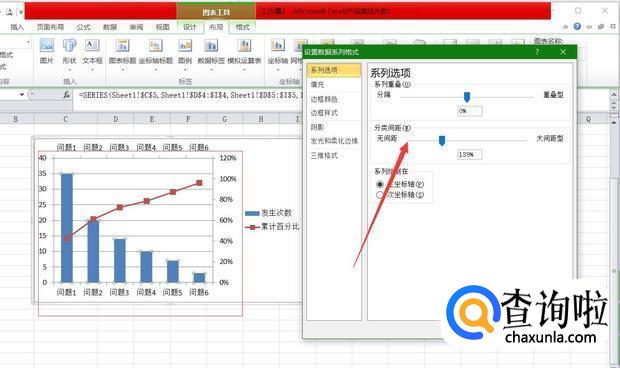Click the Picture (图片) insert icon
The width and height of the screenshot is (620, 368).
point(47,46)
